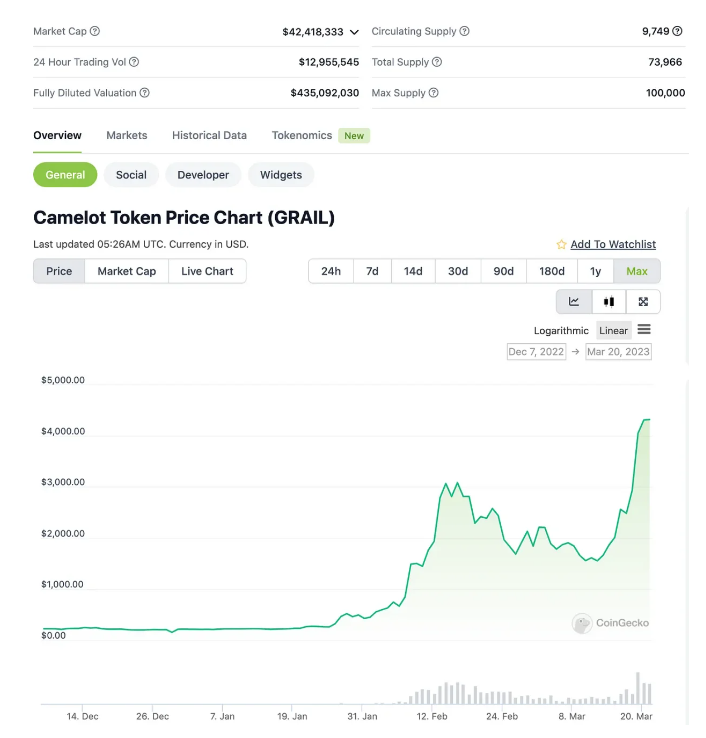Select the Social pill tab

tap(131, 175)
